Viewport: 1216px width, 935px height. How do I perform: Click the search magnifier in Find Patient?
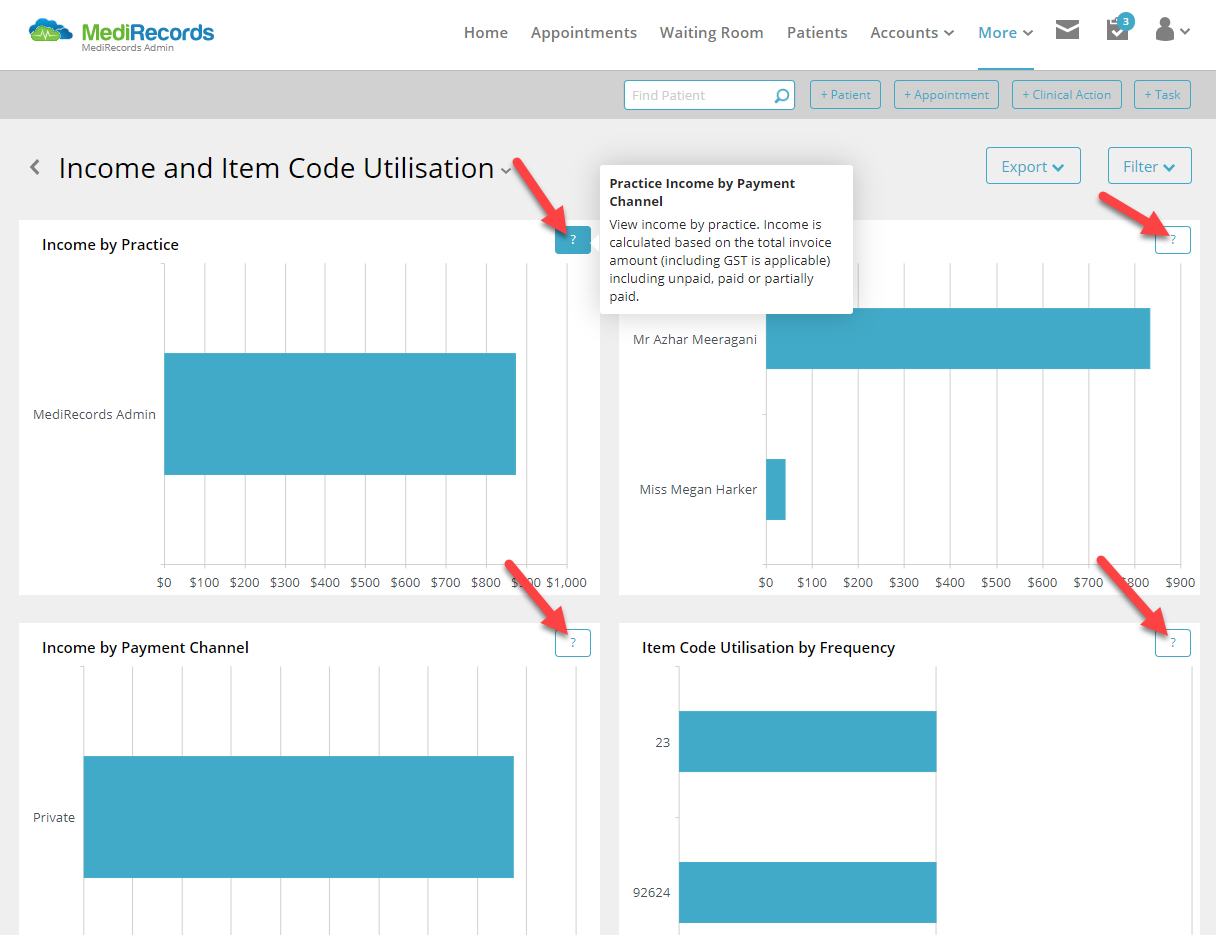782,96
